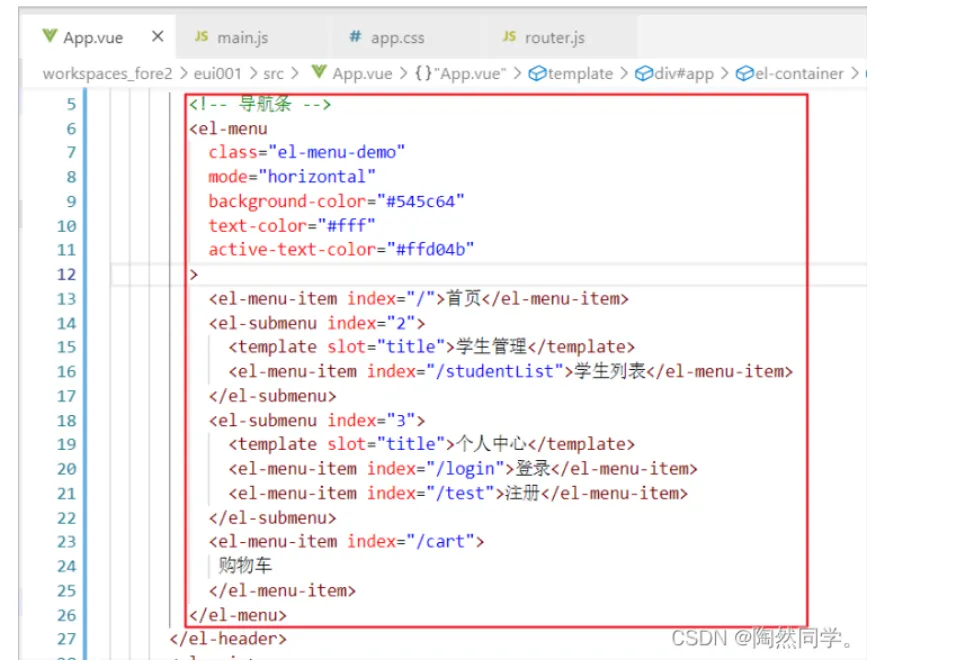Select template breadcrumb symbol

tap(580, 74)
